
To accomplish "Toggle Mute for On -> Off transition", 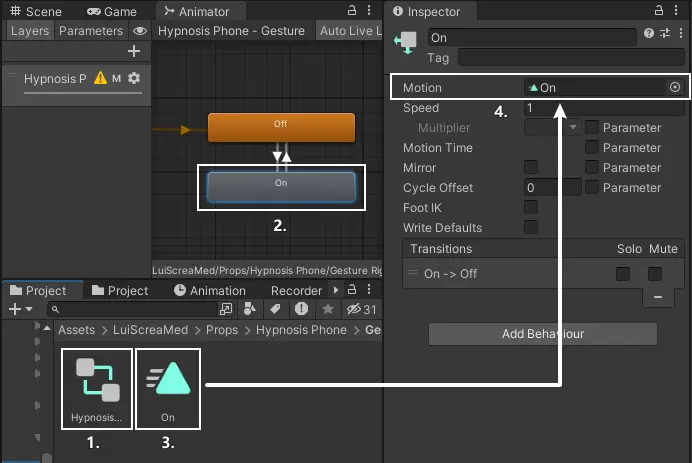I will tap(655, 274).
